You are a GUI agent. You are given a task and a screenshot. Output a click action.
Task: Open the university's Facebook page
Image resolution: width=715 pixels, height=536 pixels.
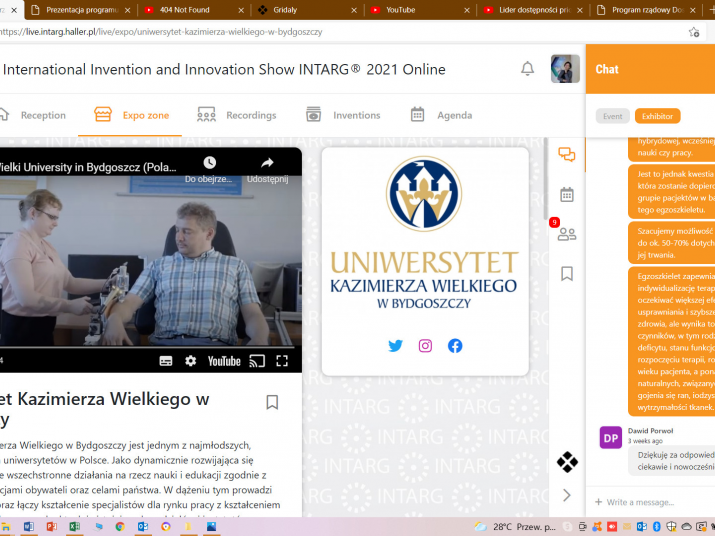pos(455,346)
